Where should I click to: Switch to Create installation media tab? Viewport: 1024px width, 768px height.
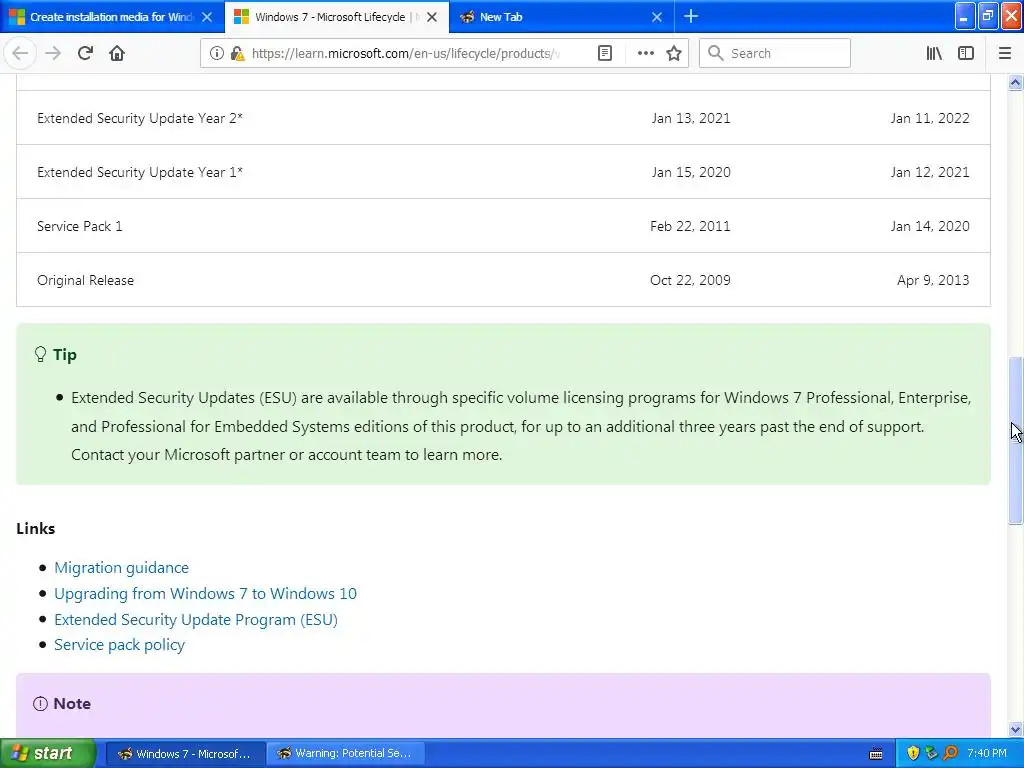pyautogui.click(x=111, y=17)
